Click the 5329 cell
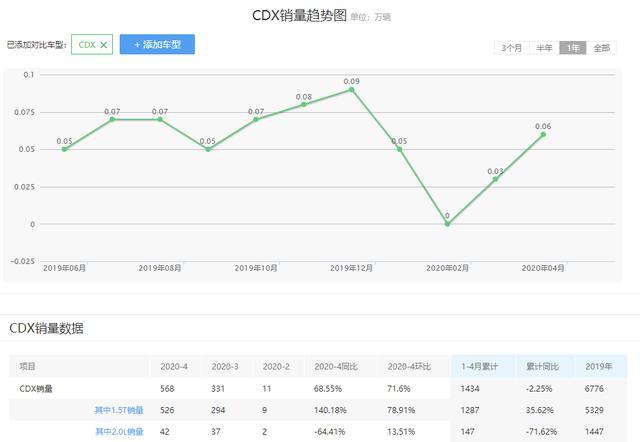This screenshot has width=640, height=442. click(594, 410)
